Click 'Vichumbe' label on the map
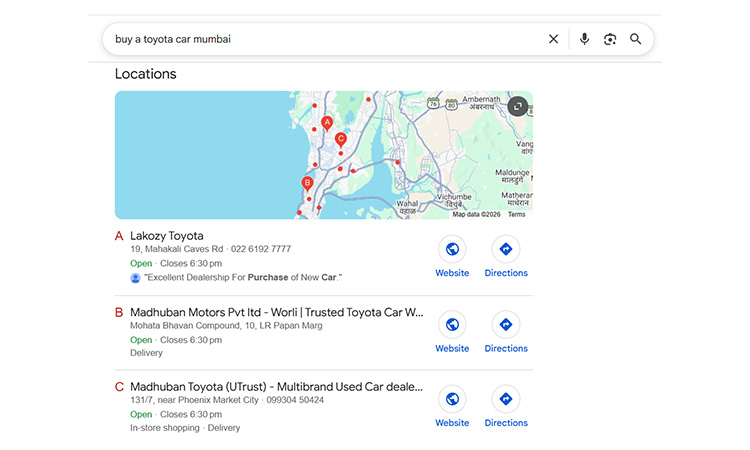Screen dimensions: 750x450 coord(454,197)
